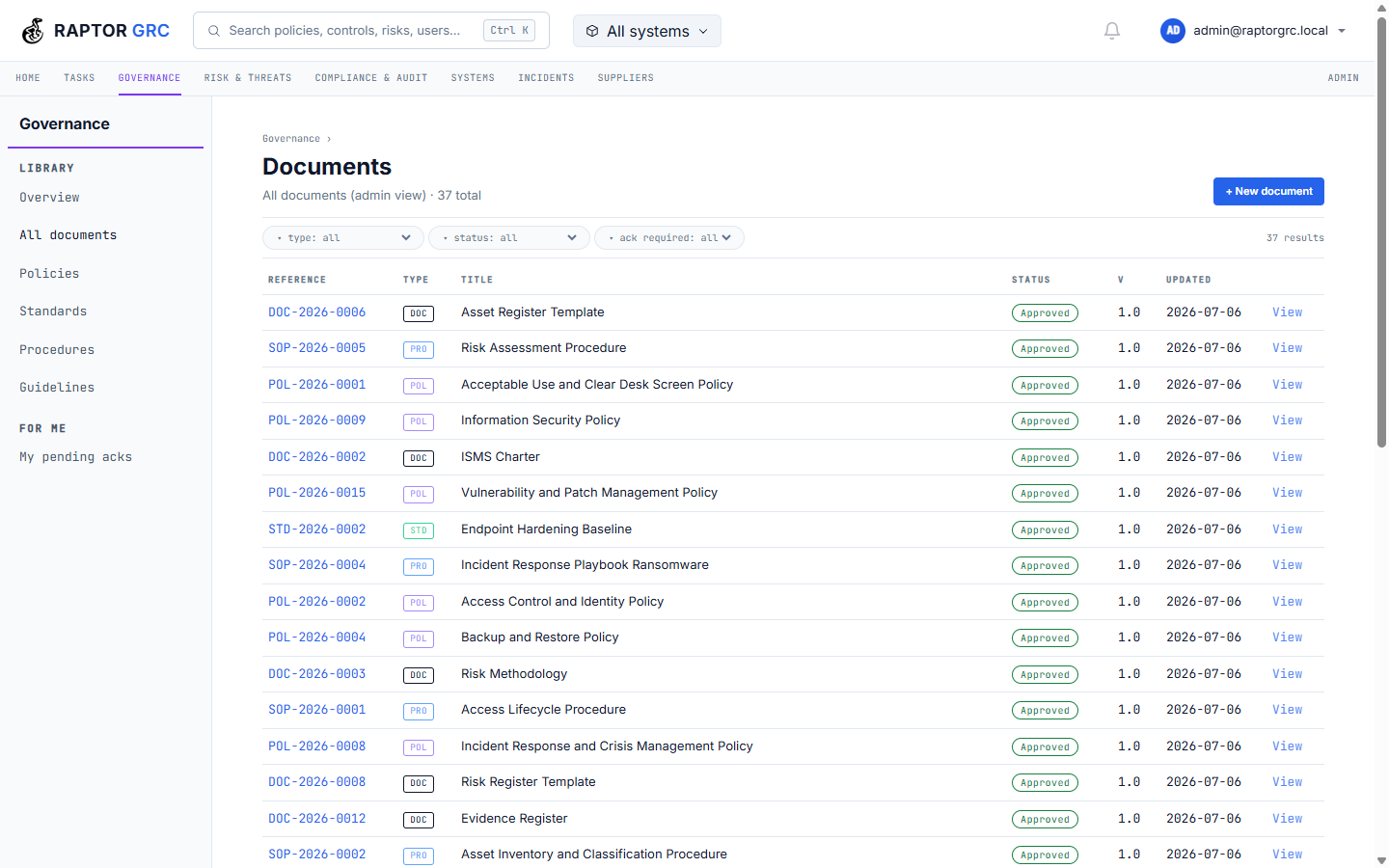The height and width of the screenshot is (868, 1389).
Task: Open the Admin section
Action: tap(1343, 78)
